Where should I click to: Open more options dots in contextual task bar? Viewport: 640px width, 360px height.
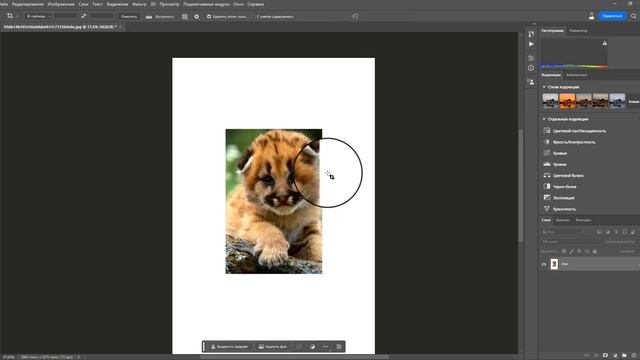click(325, 347)
